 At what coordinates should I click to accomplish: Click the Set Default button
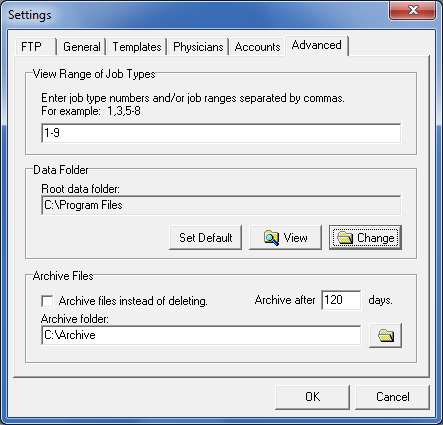pyautogui.click(x=205, y=238)
